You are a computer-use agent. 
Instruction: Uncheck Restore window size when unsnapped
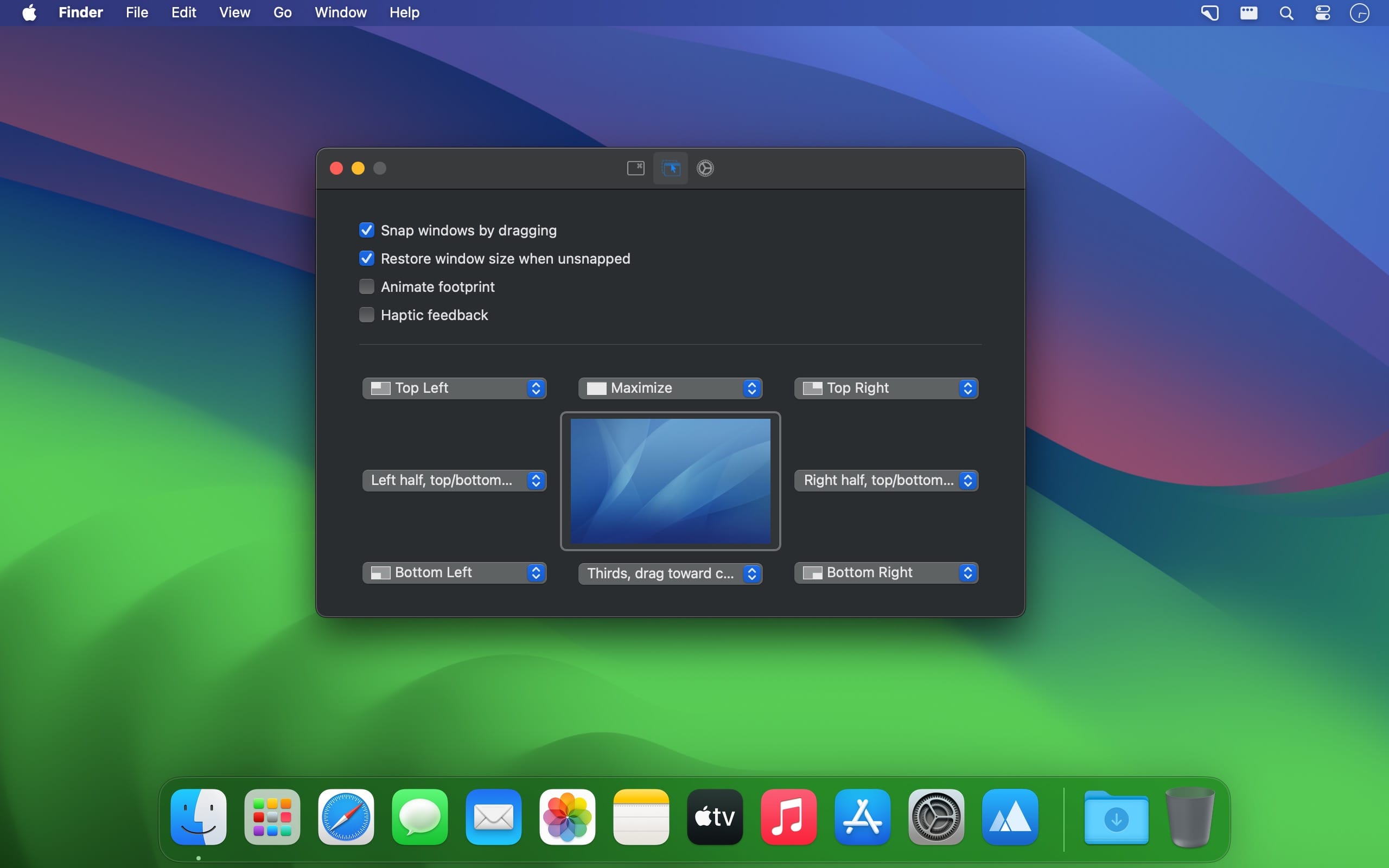coord(367,258)
